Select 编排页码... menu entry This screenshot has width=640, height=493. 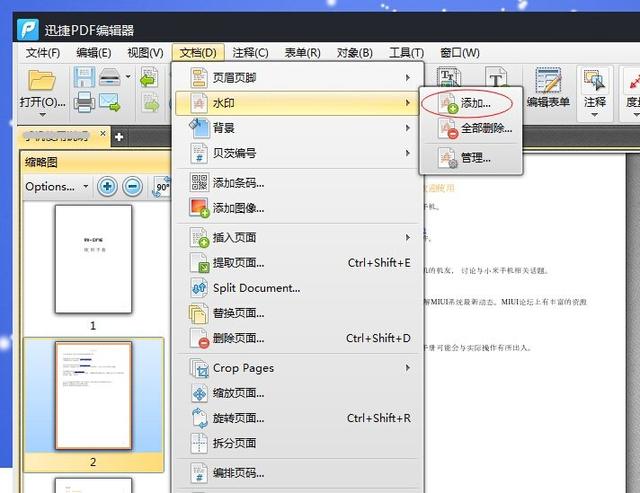click(297, 473)
